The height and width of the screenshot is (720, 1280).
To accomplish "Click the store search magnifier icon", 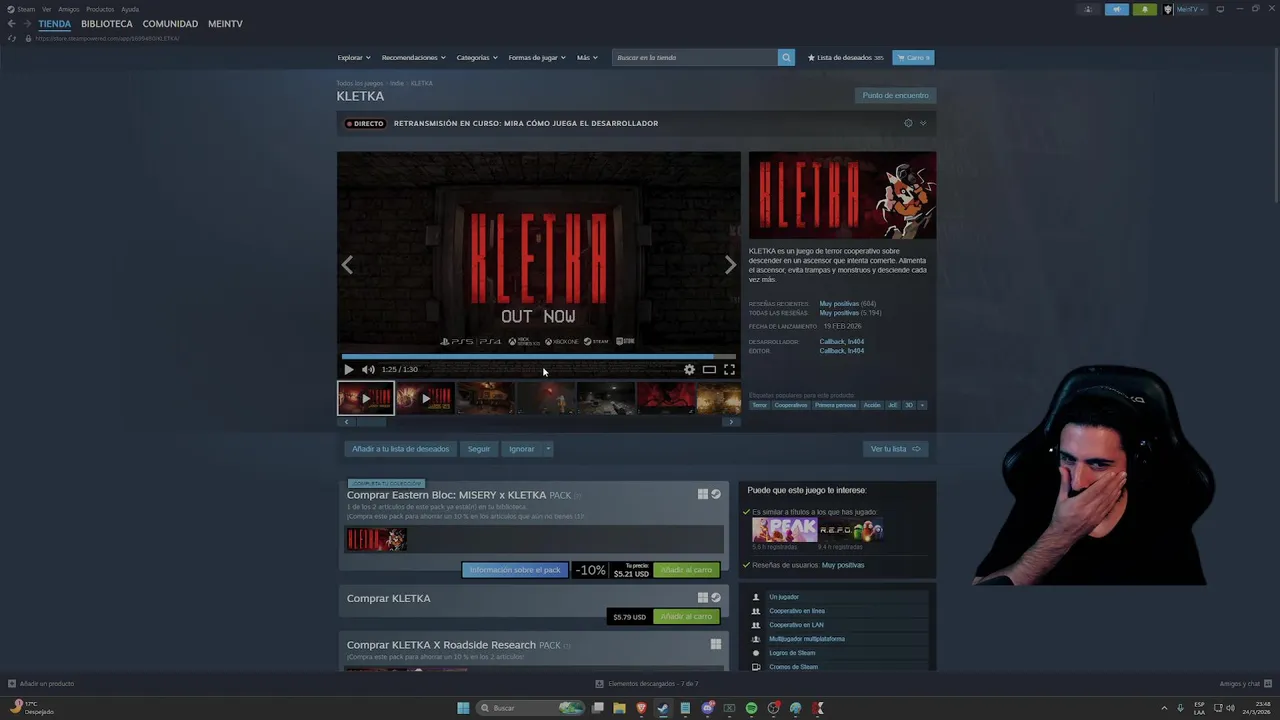I will (x=786, y=58).
